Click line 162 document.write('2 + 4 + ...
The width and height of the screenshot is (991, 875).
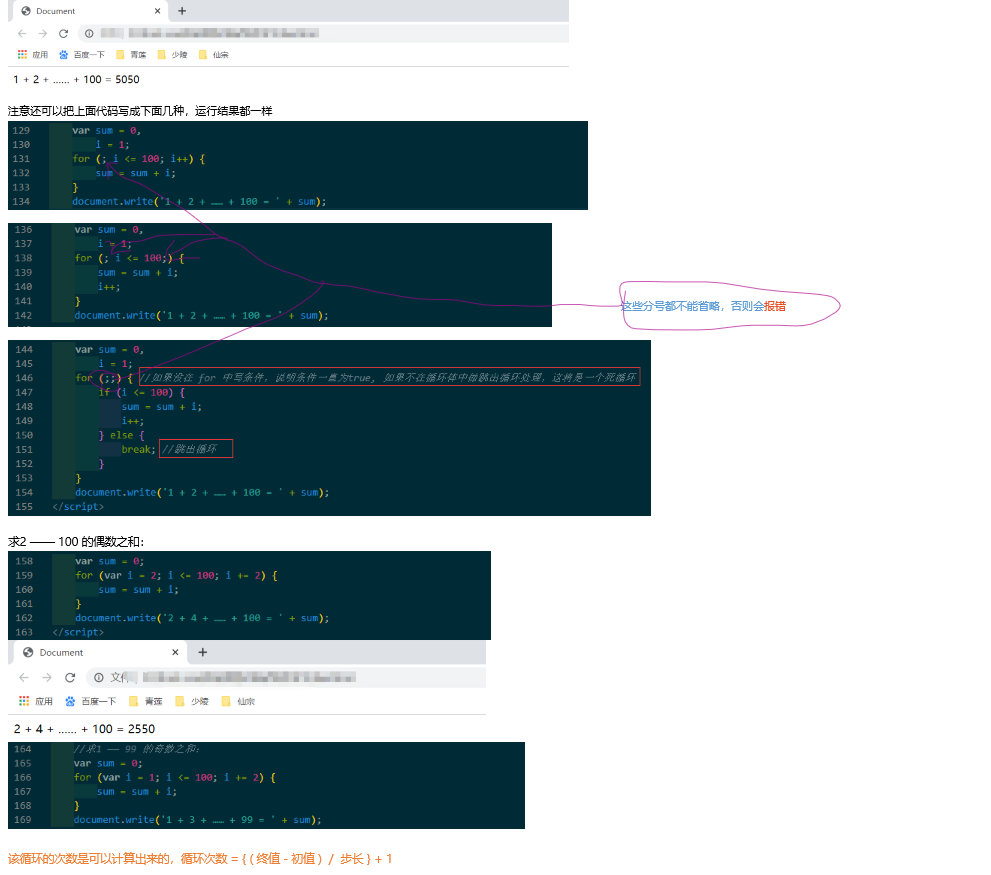(202, 618)
